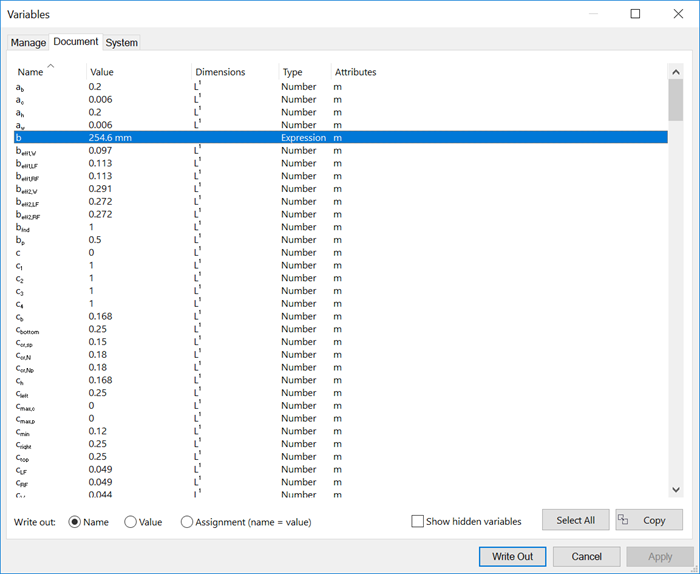Sort by the Attributes column header
700x574 pixels.
pyautogui.click(x=356, y=72)
